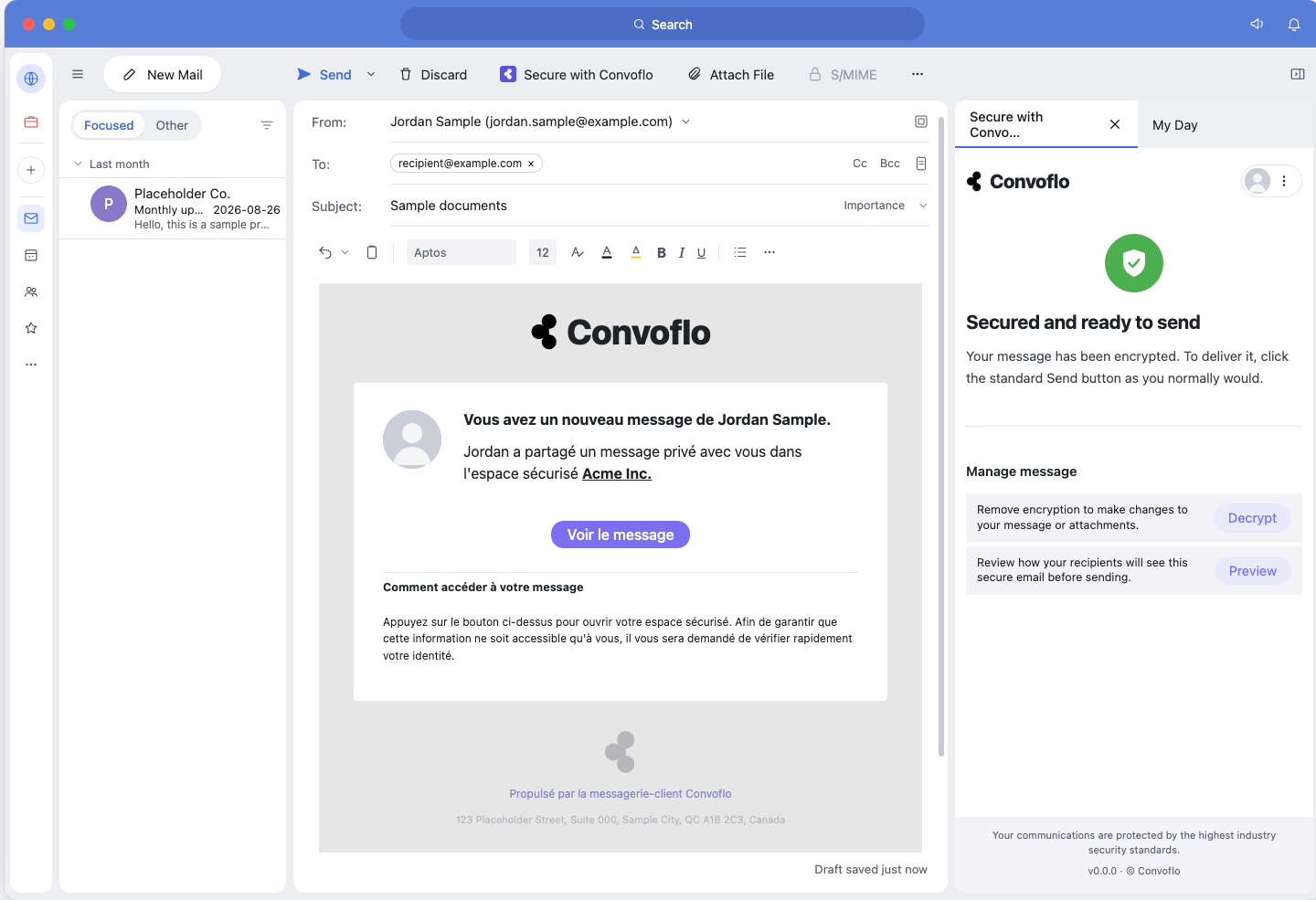Toggle italic formatting
1316x900 pixels.
[x=682, y=253]
